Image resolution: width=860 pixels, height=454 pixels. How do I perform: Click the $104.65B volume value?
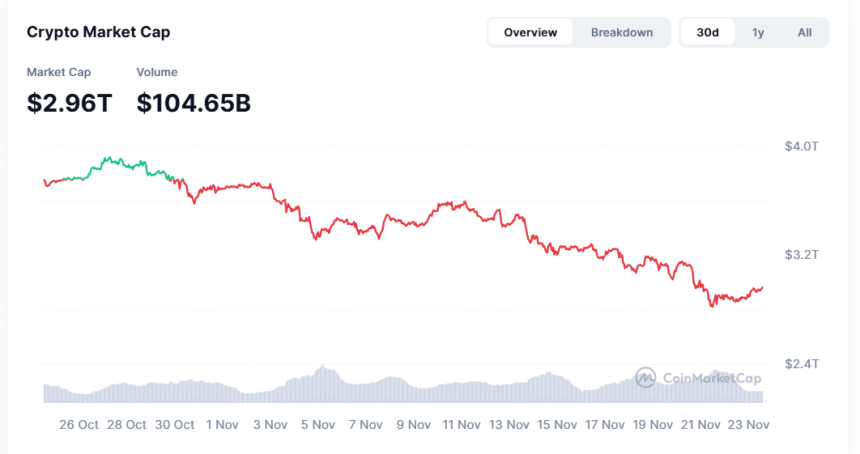click(x=194, y=101)
